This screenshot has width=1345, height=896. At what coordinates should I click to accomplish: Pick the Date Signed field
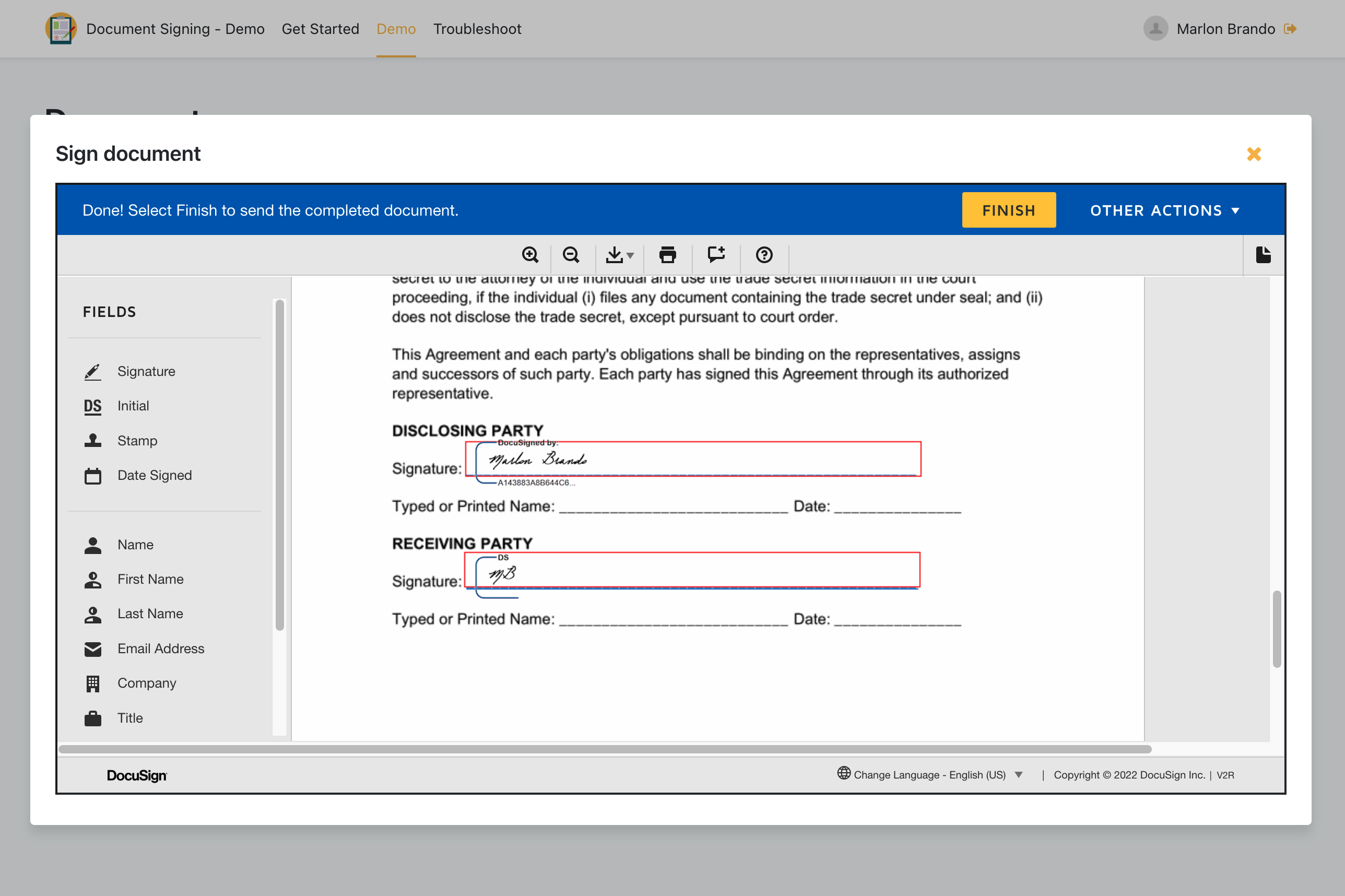(x=154, y=476)
